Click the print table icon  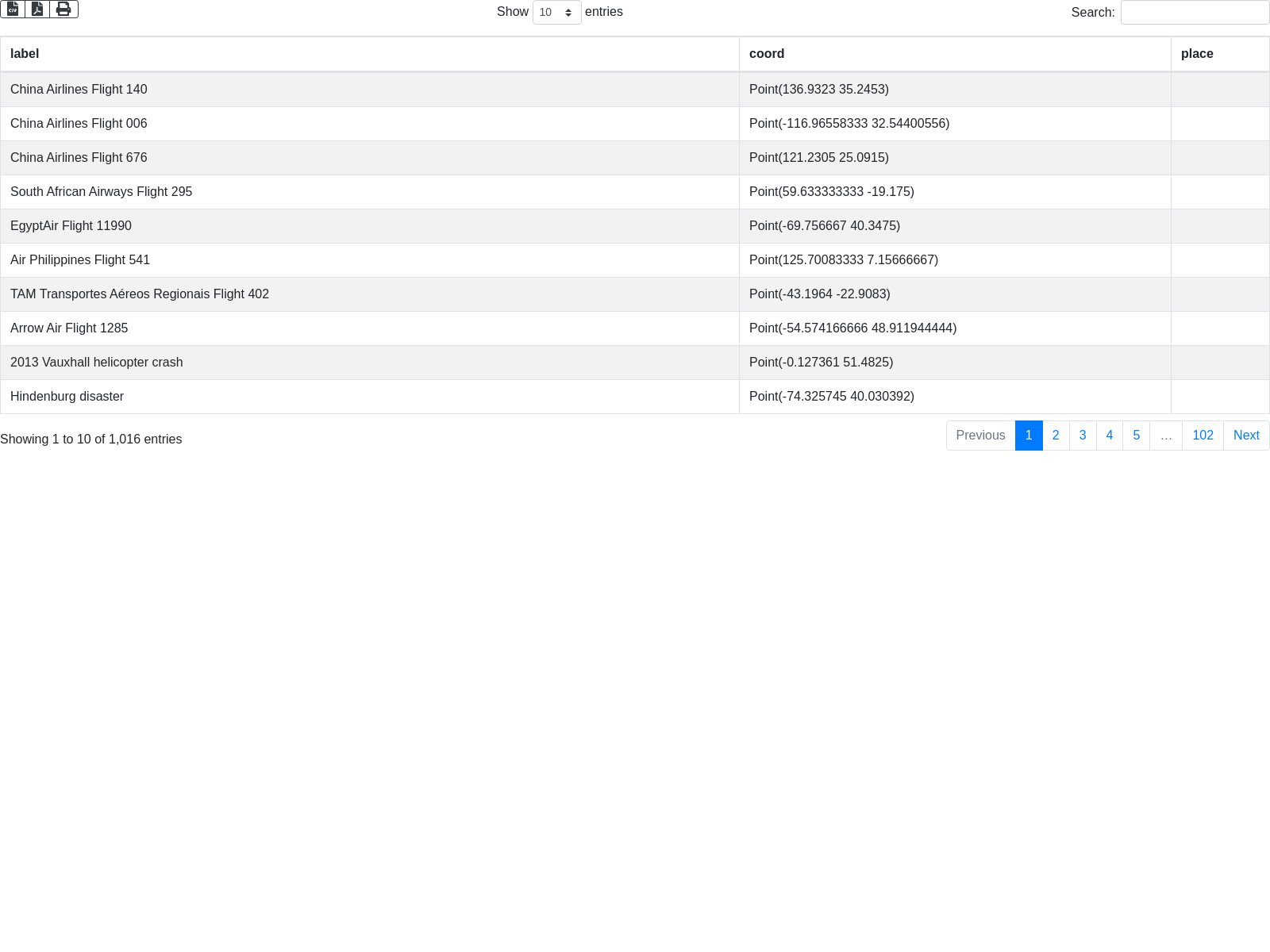pos(63,9)
